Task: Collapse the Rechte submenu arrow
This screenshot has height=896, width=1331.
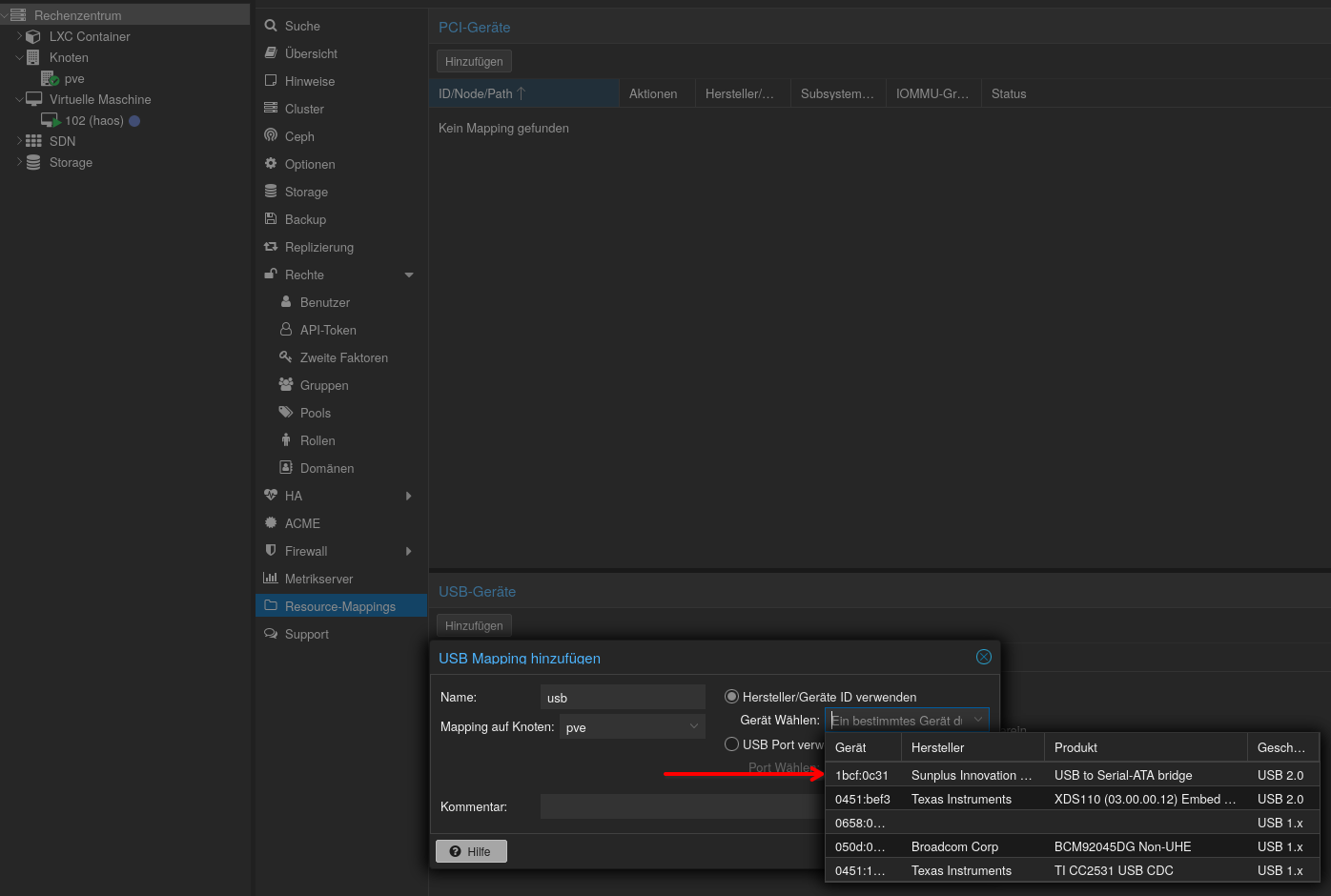Action: click(x=409, y=275)
